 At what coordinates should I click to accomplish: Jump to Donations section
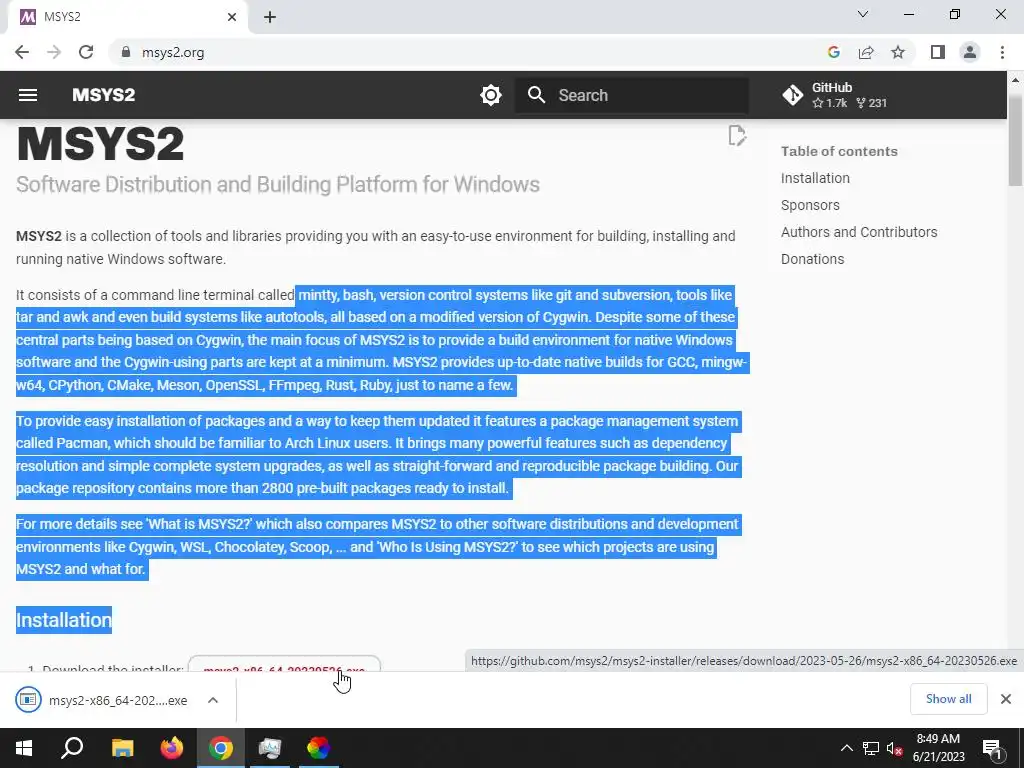click(812, 259)
